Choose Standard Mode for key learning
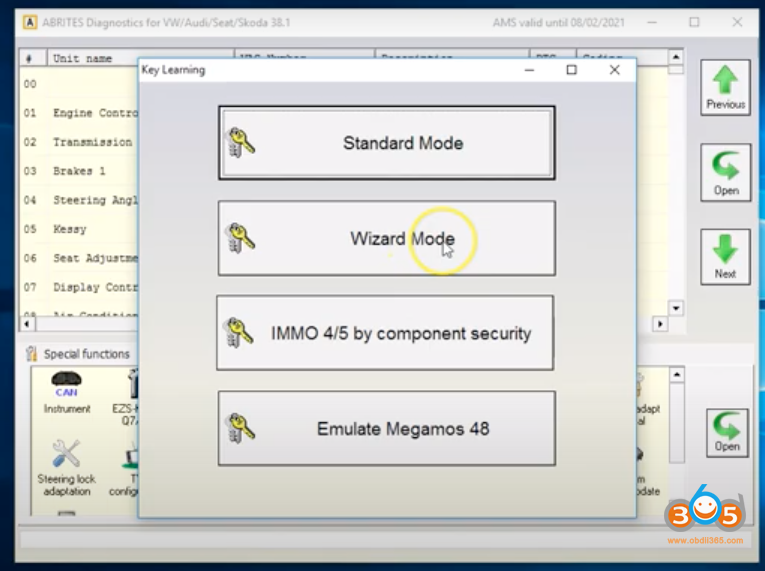The width and height of the screenshot is (765, 571). click(386, 143)
